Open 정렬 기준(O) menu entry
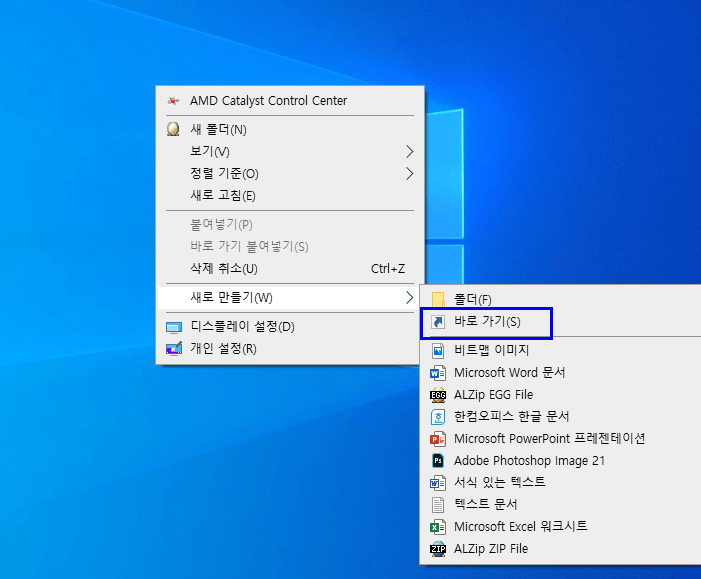Image resolution: width=701 pixels, height=579 pixels. (x=290, y=173)
